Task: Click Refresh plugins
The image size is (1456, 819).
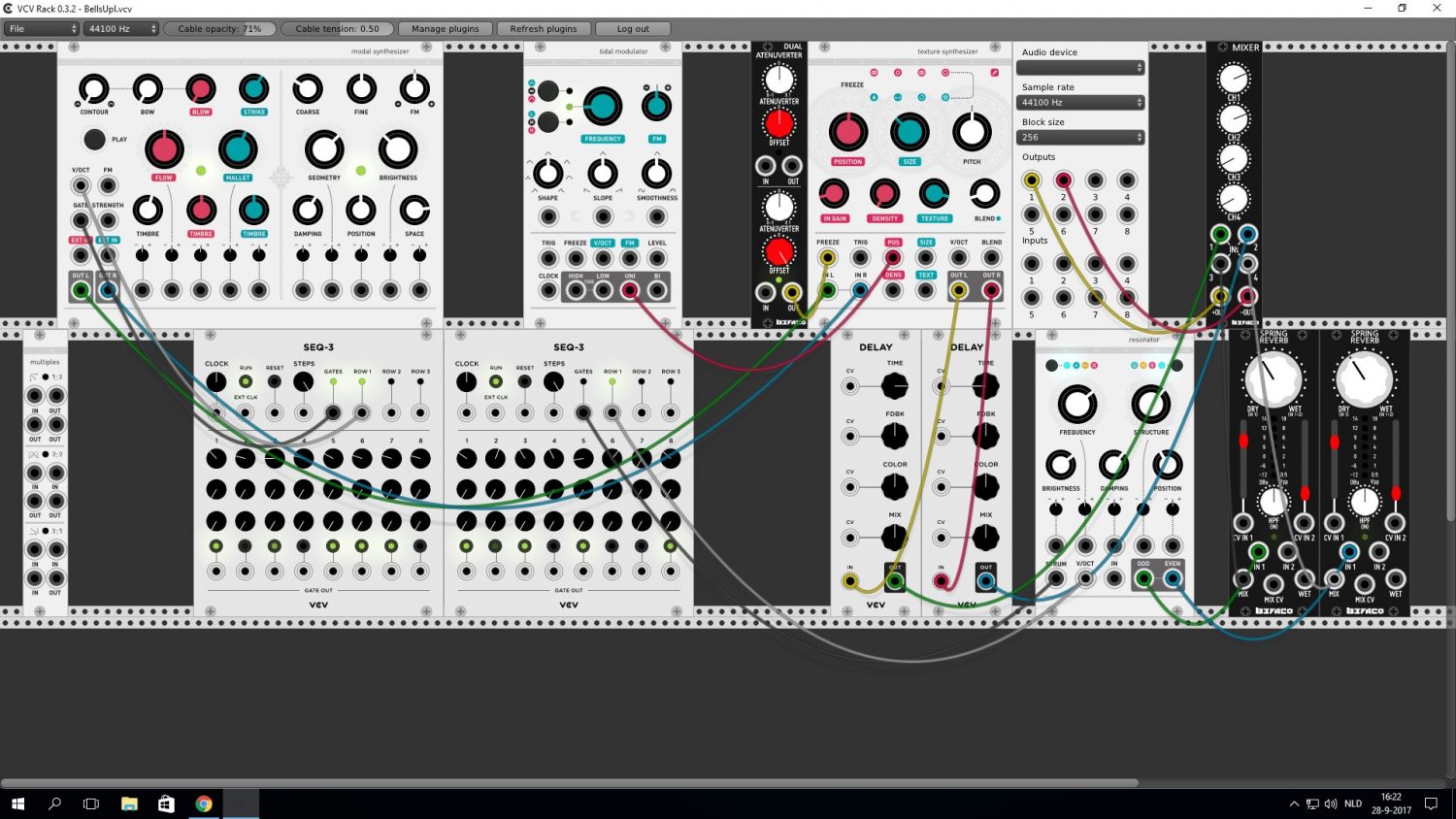Action: (x=544, y=29)
